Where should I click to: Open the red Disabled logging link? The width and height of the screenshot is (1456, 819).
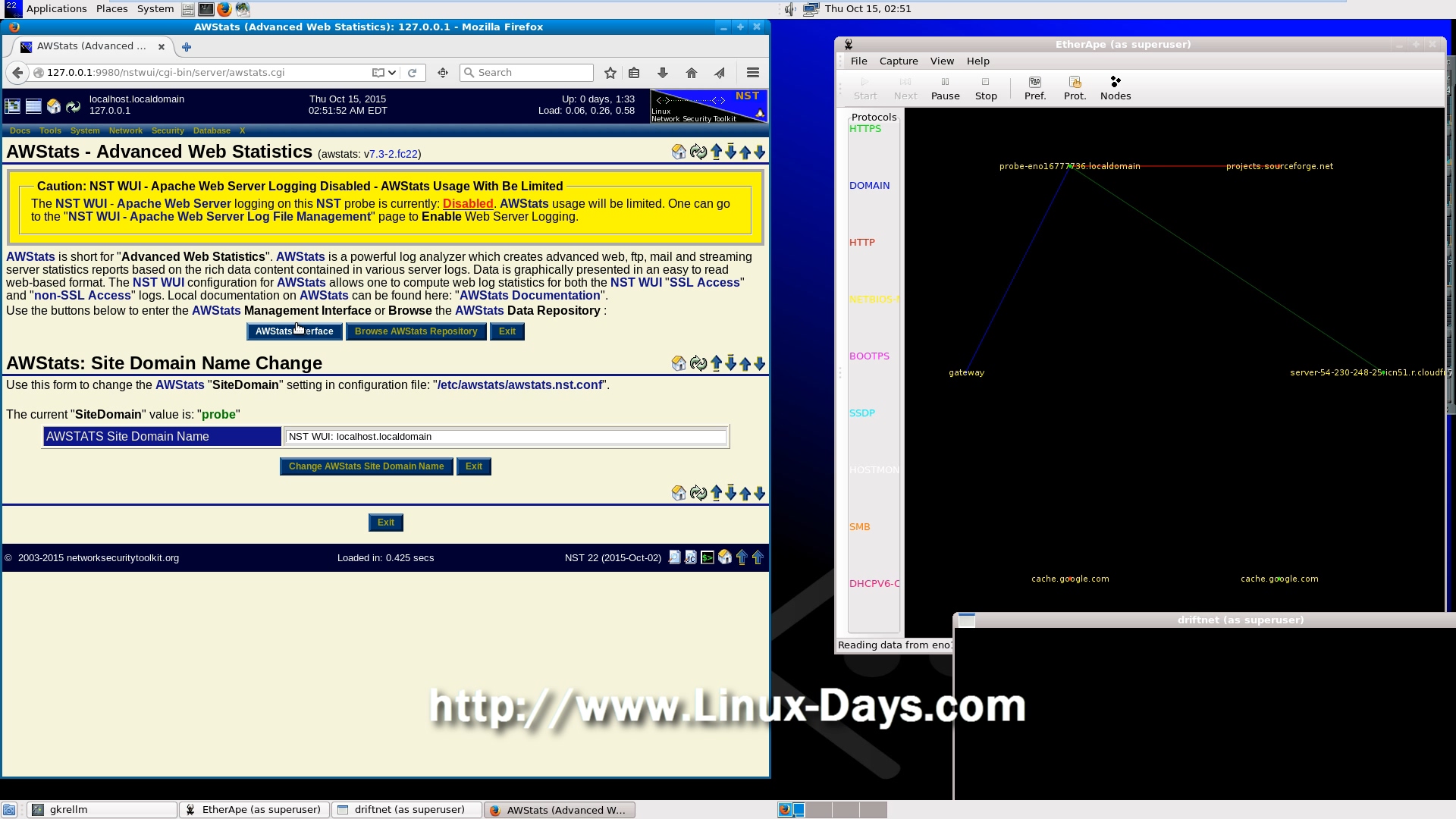[468, 204]
